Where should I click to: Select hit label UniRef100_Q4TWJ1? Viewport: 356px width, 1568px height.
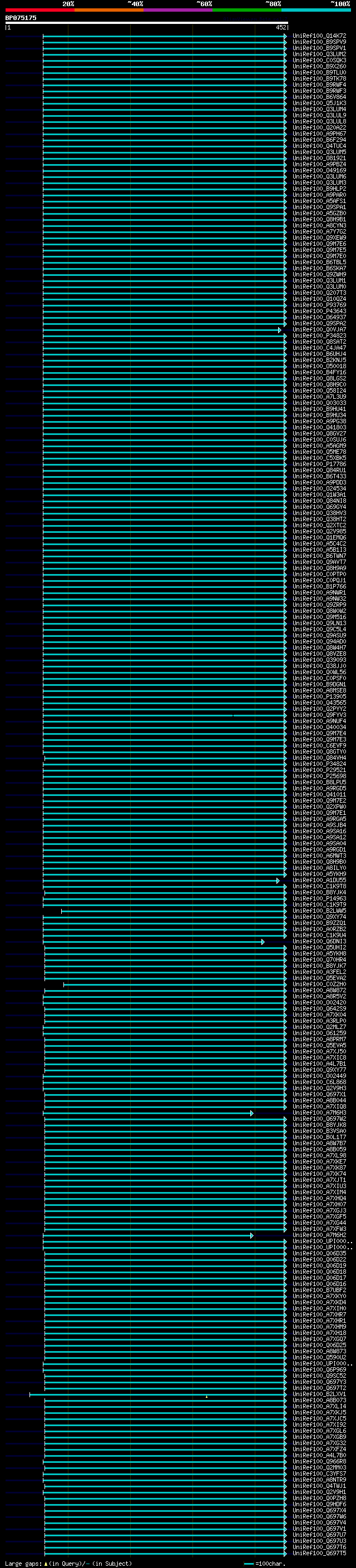(x=319, y=1486)
